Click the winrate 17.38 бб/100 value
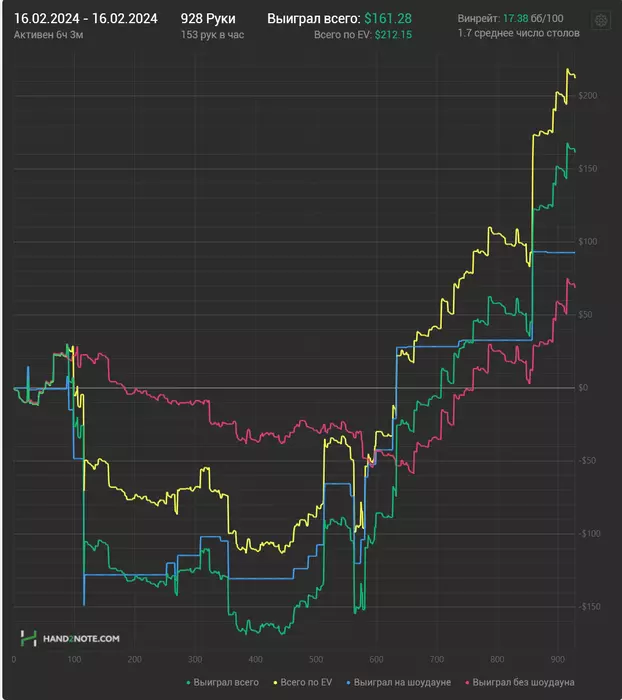Screen dimensions: 622x700 (533, 18)
